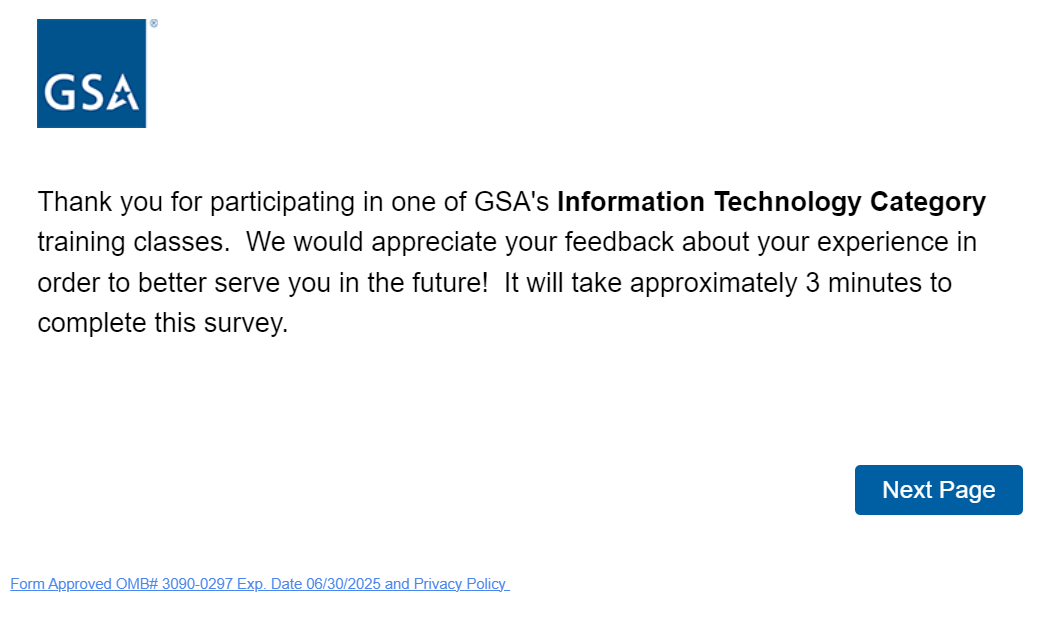The width and height of the screenshot is (1054, 637).
Task: Click the words Form Approved in footer
Action: (61, 584)
